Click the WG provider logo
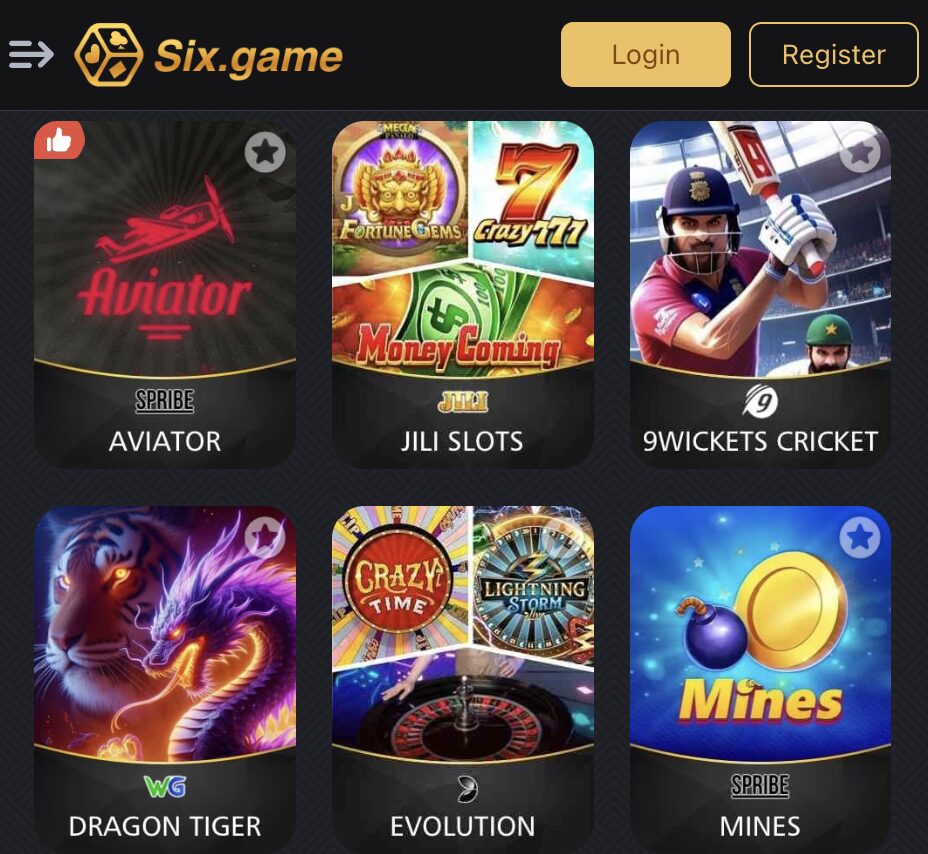 click(165, 787)
